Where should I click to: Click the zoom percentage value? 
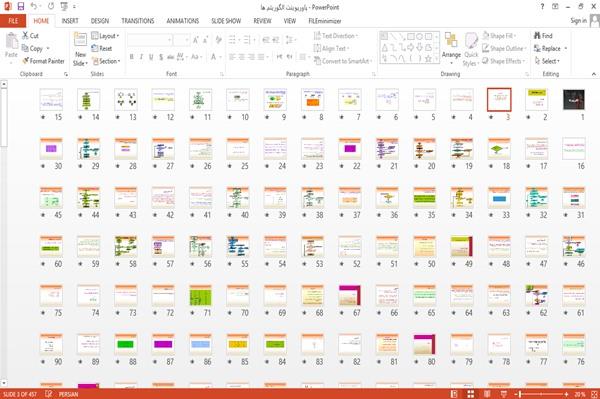pos(580,394)
